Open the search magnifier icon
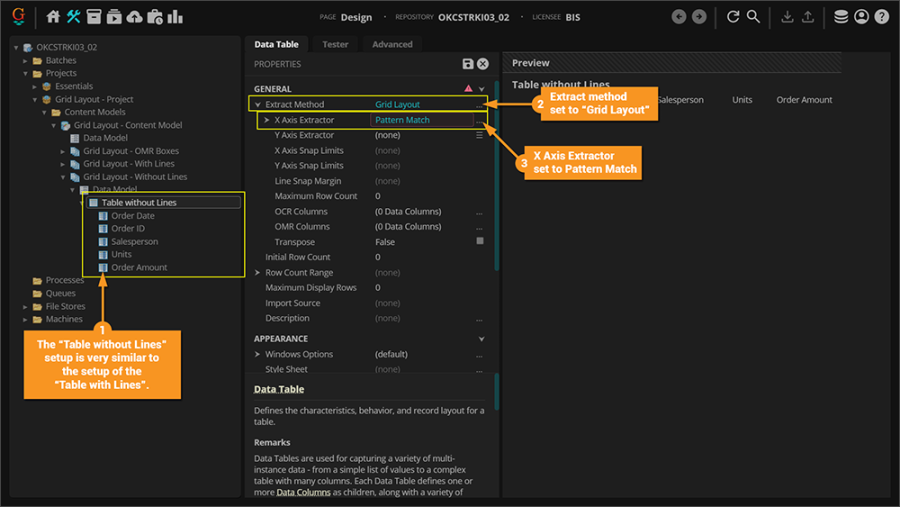The width and height of the screenshot is (900, 507). click(x=754, y=17)
